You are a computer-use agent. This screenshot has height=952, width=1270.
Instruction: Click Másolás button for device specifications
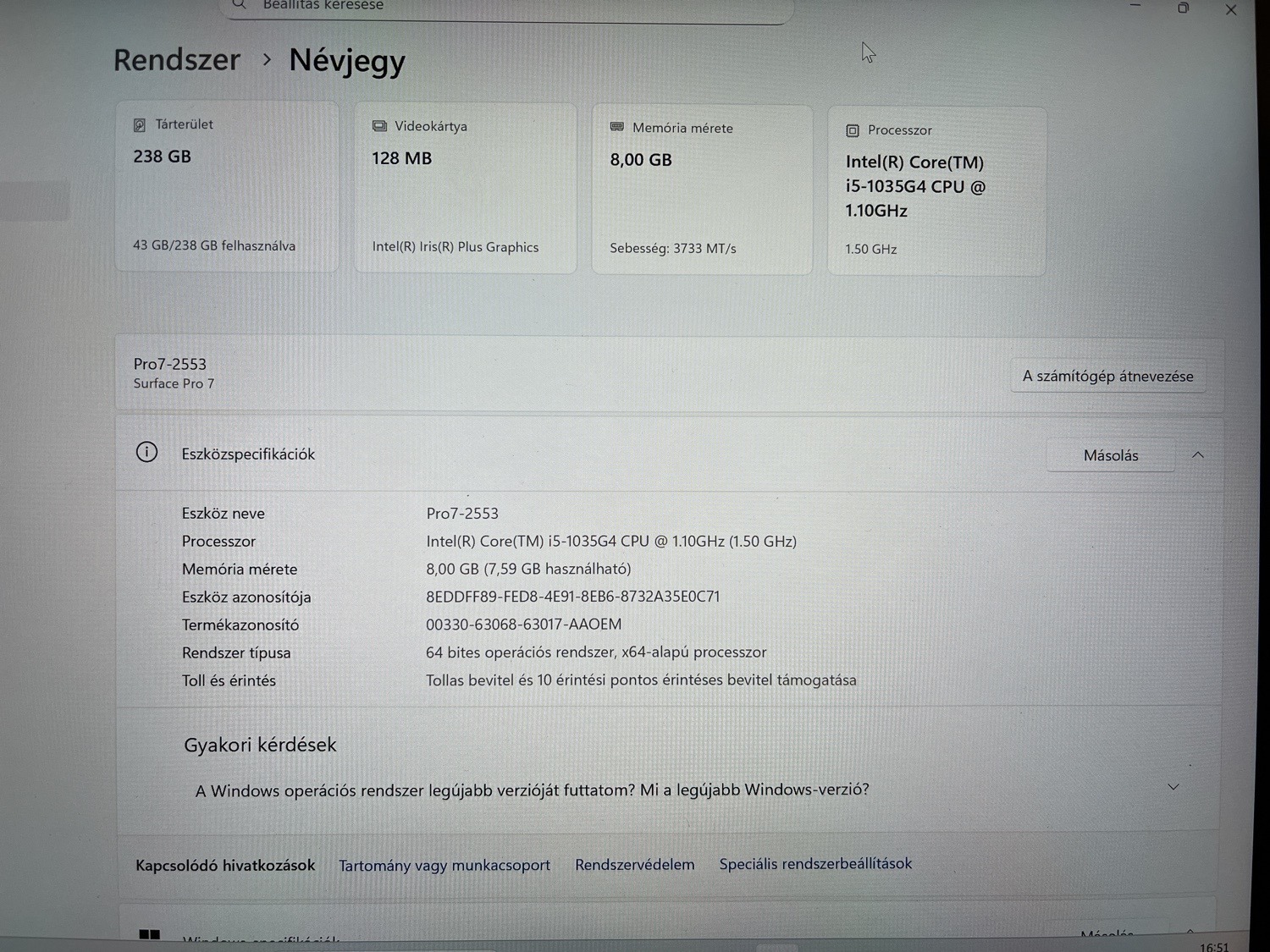[x=1111, y=455]
